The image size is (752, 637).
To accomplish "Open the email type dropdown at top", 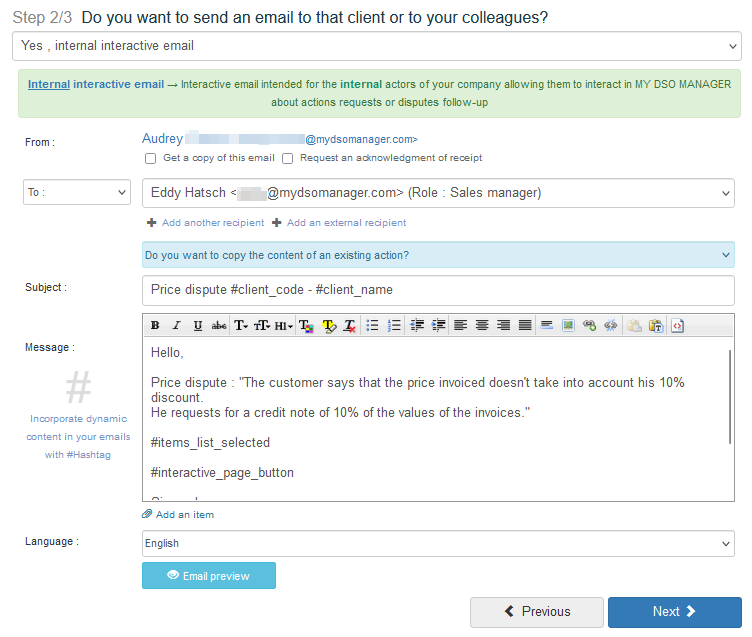I will tap(377, 46).
